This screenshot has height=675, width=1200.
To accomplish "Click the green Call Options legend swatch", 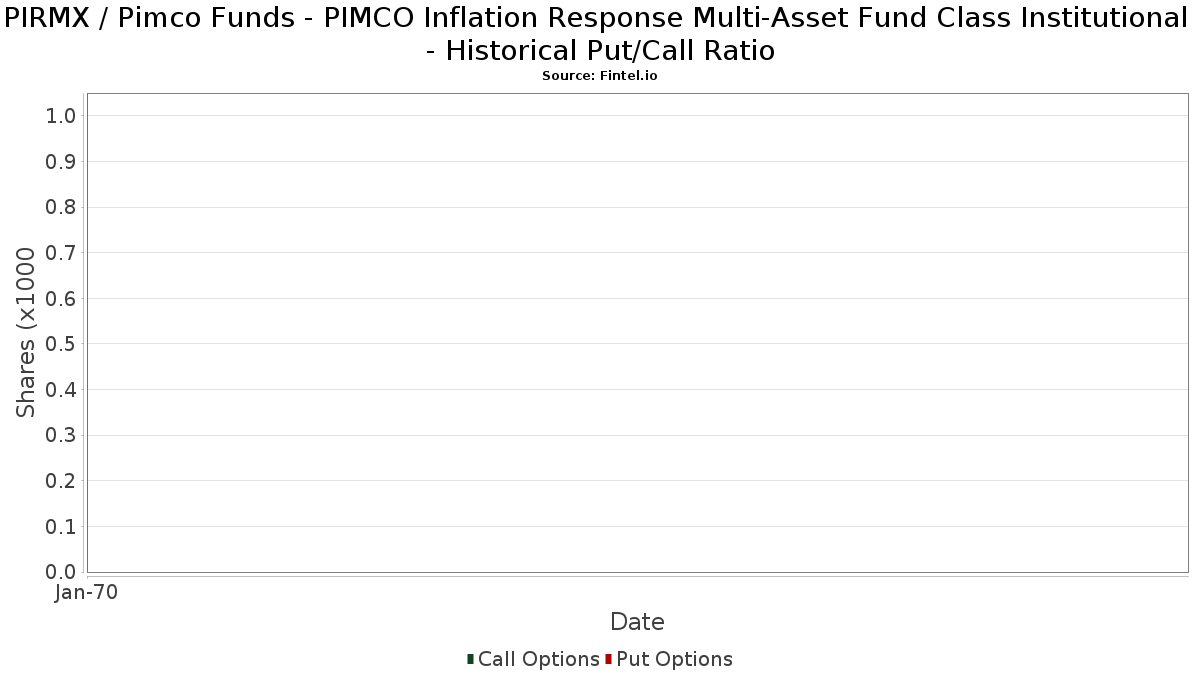I will pos(470,659).
